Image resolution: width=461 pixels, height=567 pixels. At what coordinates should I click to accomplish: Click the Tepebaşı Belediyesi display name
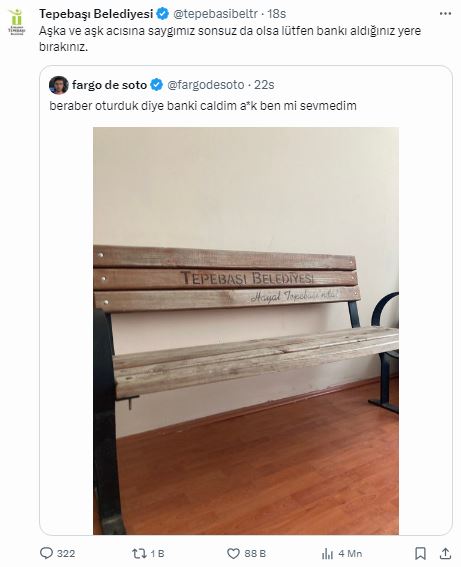tap(96, 14)
